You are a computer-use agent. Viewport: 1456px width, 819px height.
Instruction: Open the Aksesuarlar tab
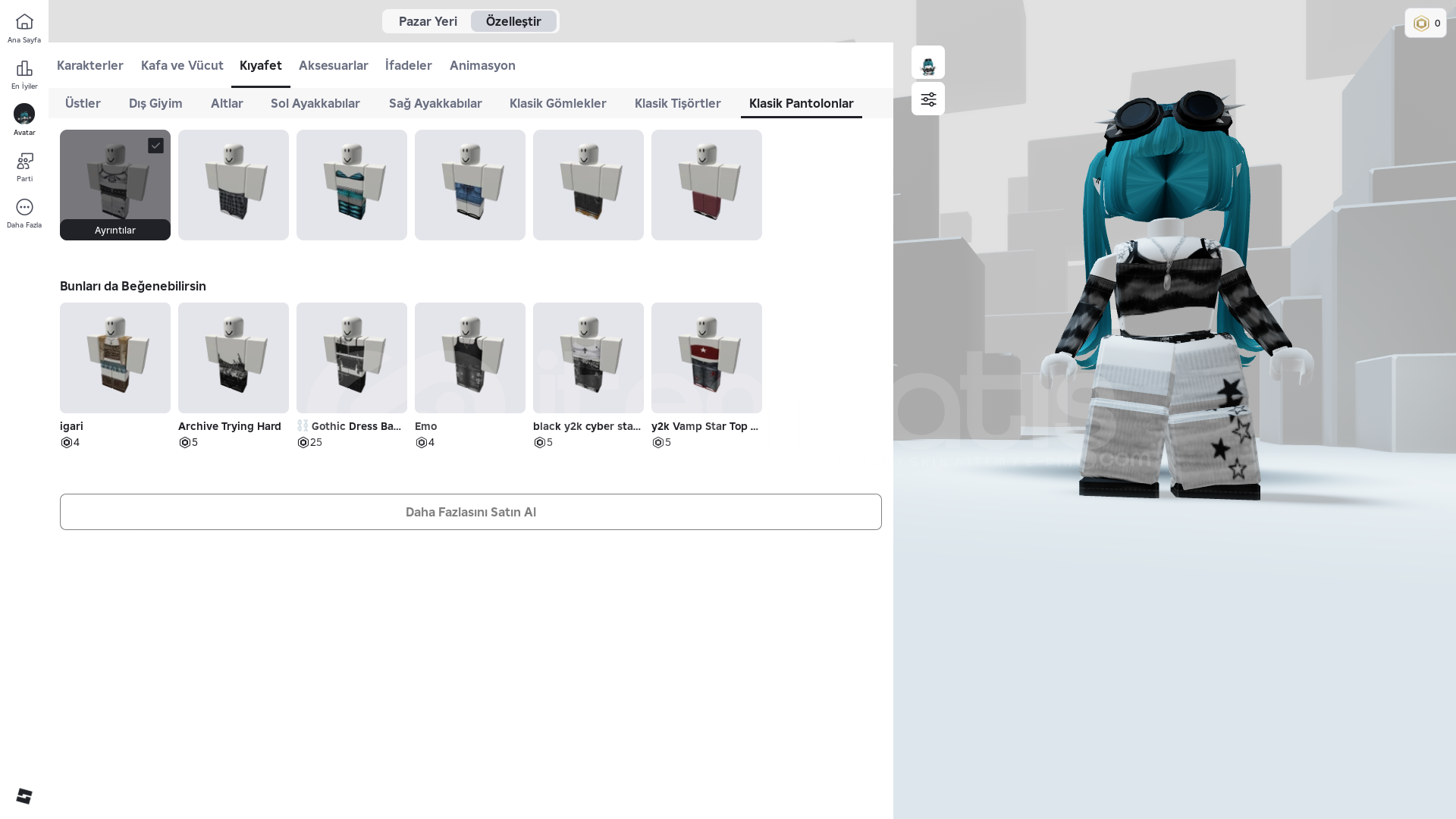(x=333, y=65)
